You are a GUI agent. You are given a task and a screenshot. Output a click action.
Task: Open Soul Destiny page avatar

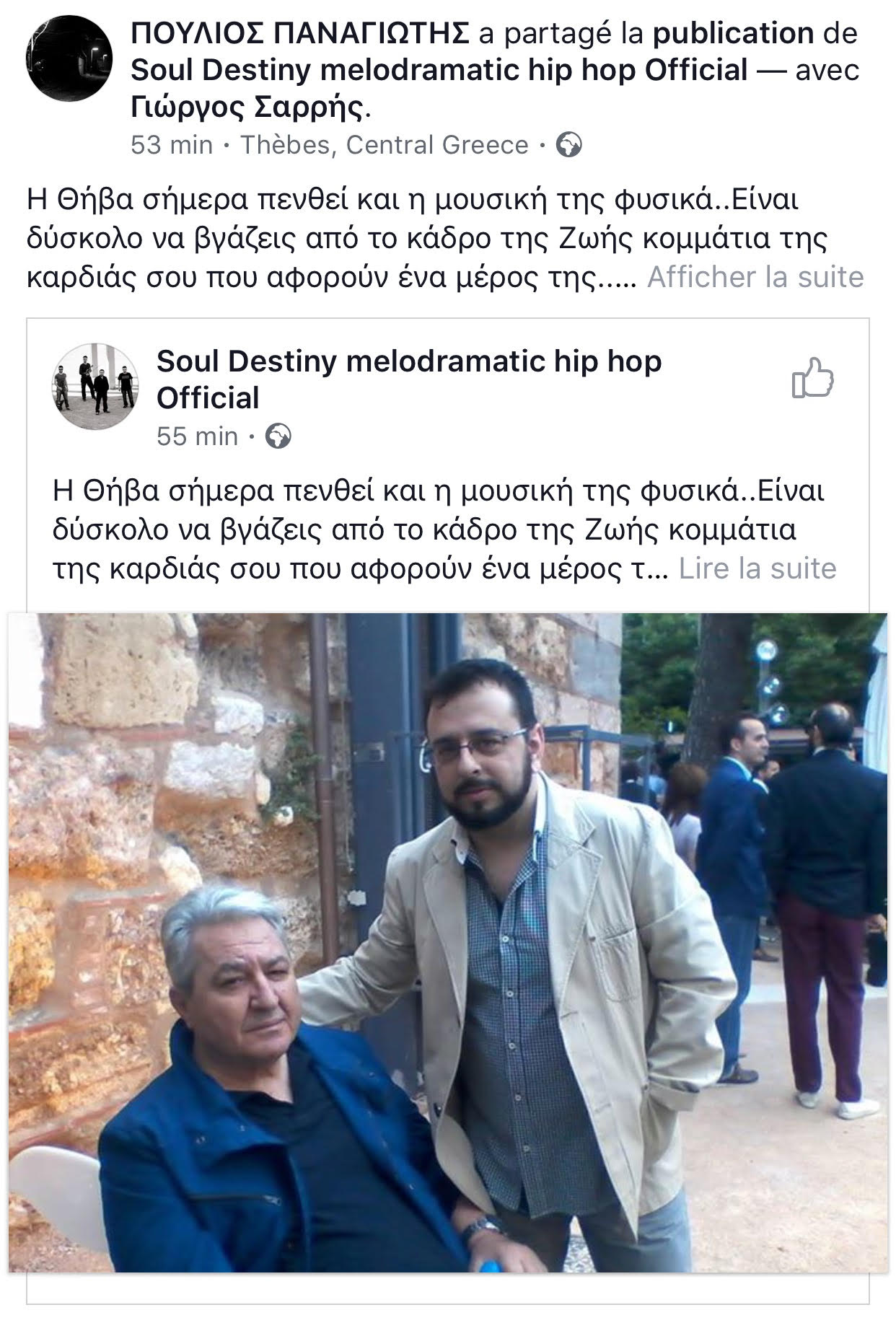click(x=95, y=387)
